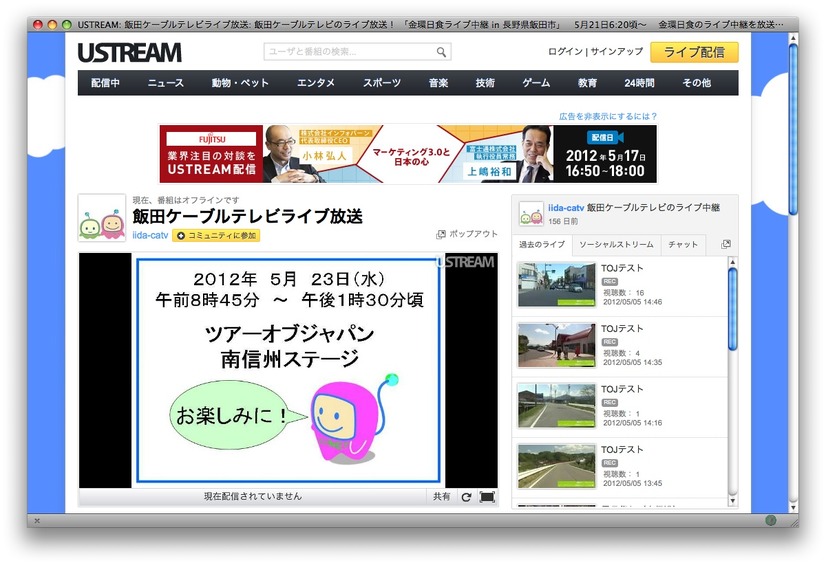Click the iida-catv link in the sidebar header
This screenshot has width=826, height=565.
point(566,208)
